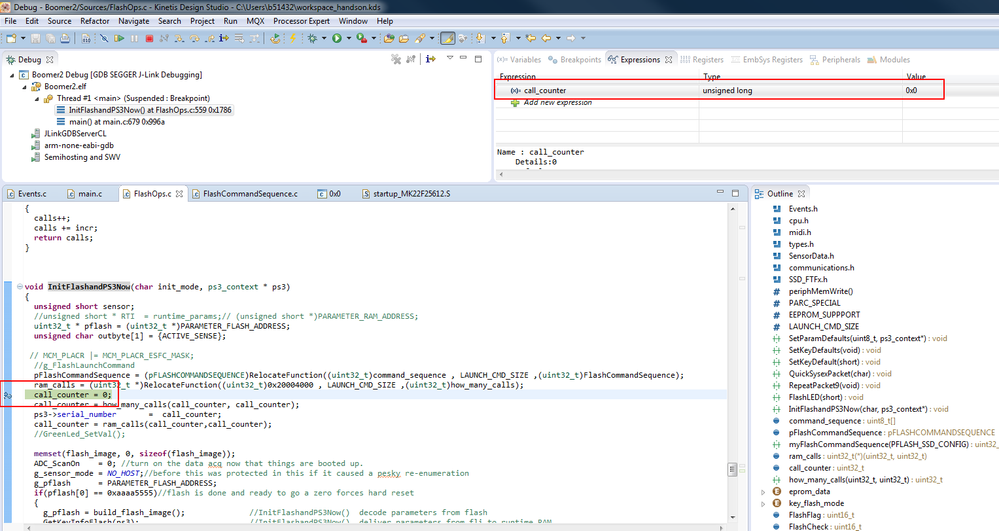Image resolution: width=999 pixels, height=531 pixels.
Task: Collapse the Boomer2 Debug launch tree node
Action: click(x=12, y=75)
